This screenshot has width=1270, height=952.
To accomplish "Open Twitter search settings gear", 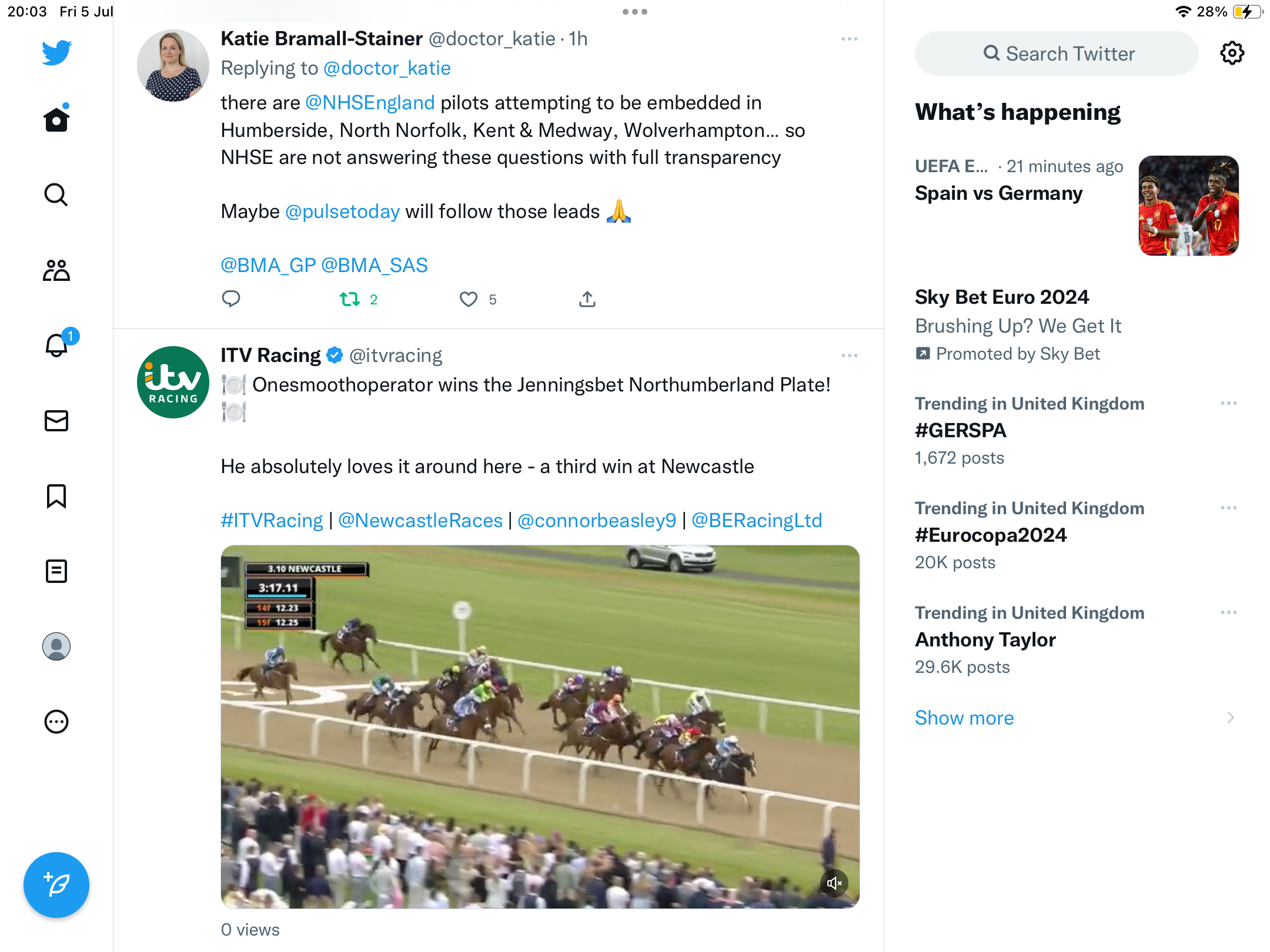I will pos(1232,53).
